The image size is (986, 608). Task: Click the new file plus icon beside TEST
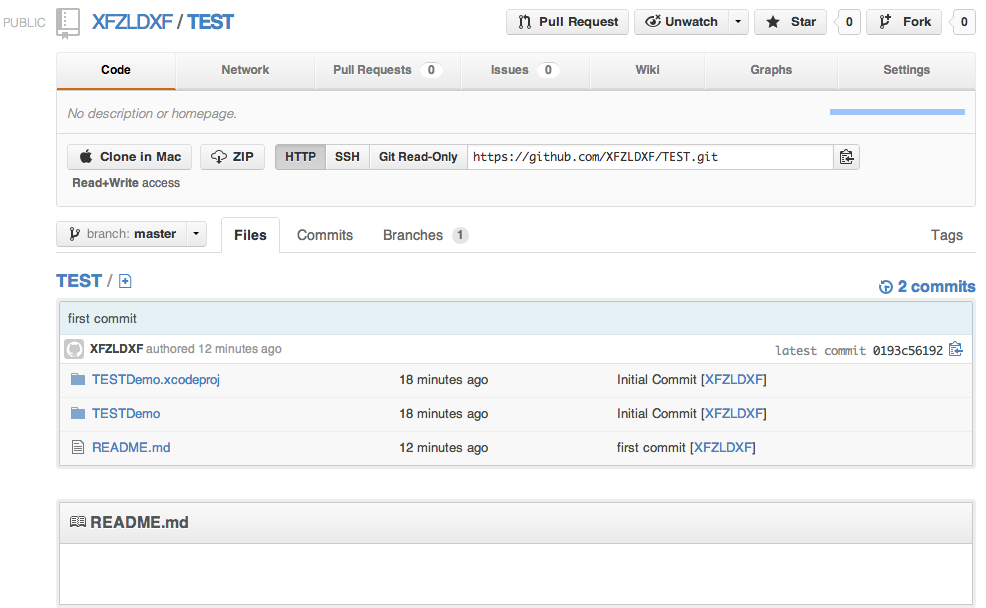click(x=125, y=282)
